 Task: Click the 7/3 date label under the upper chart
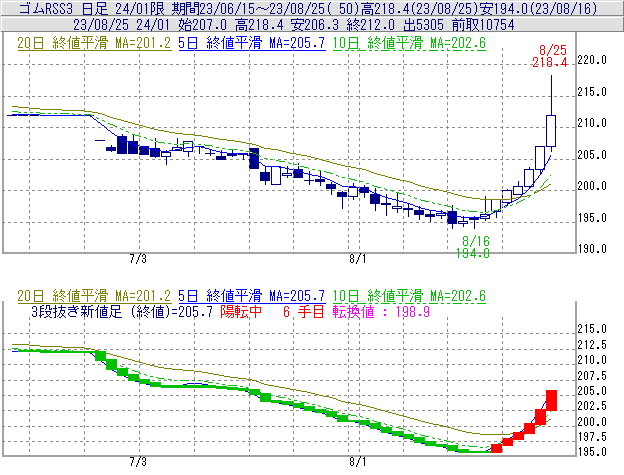click(x=138, y=259)
